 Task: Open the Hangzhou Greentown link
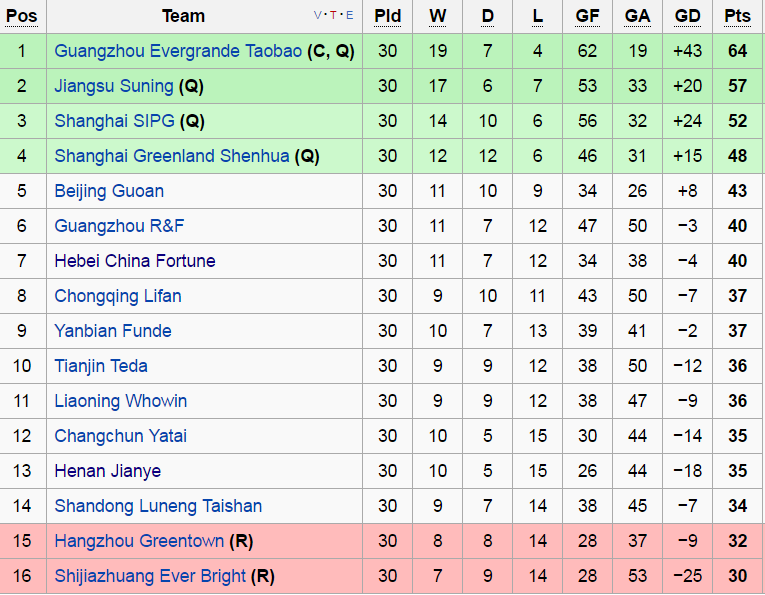point(139,541)
